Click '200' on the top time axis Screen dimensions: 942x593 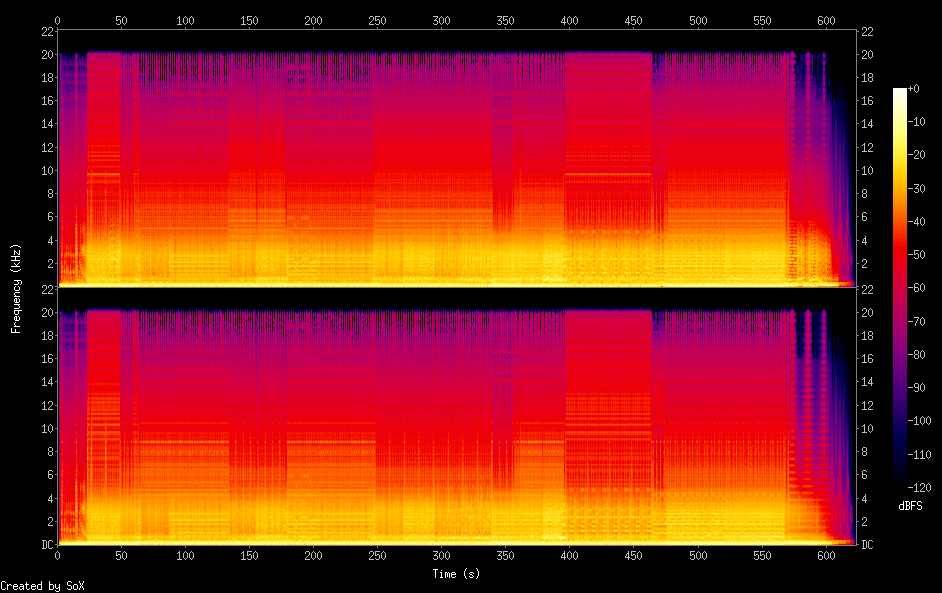313,20
